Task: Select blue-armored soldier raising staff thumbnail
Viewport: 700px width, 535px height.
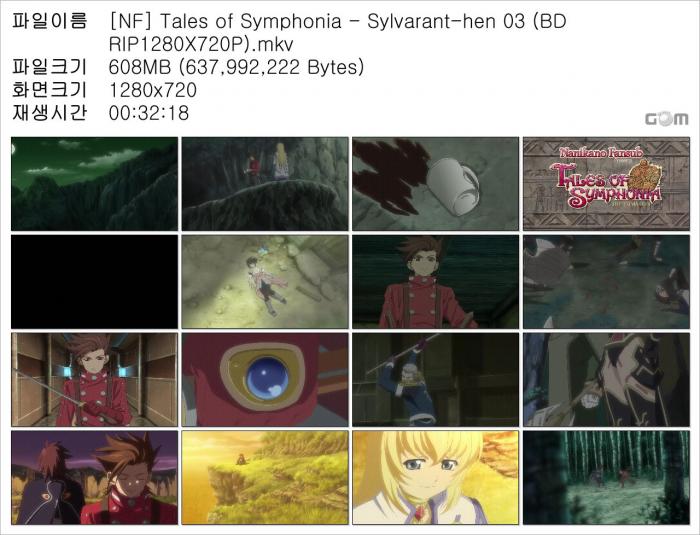Action: point(436,380)
